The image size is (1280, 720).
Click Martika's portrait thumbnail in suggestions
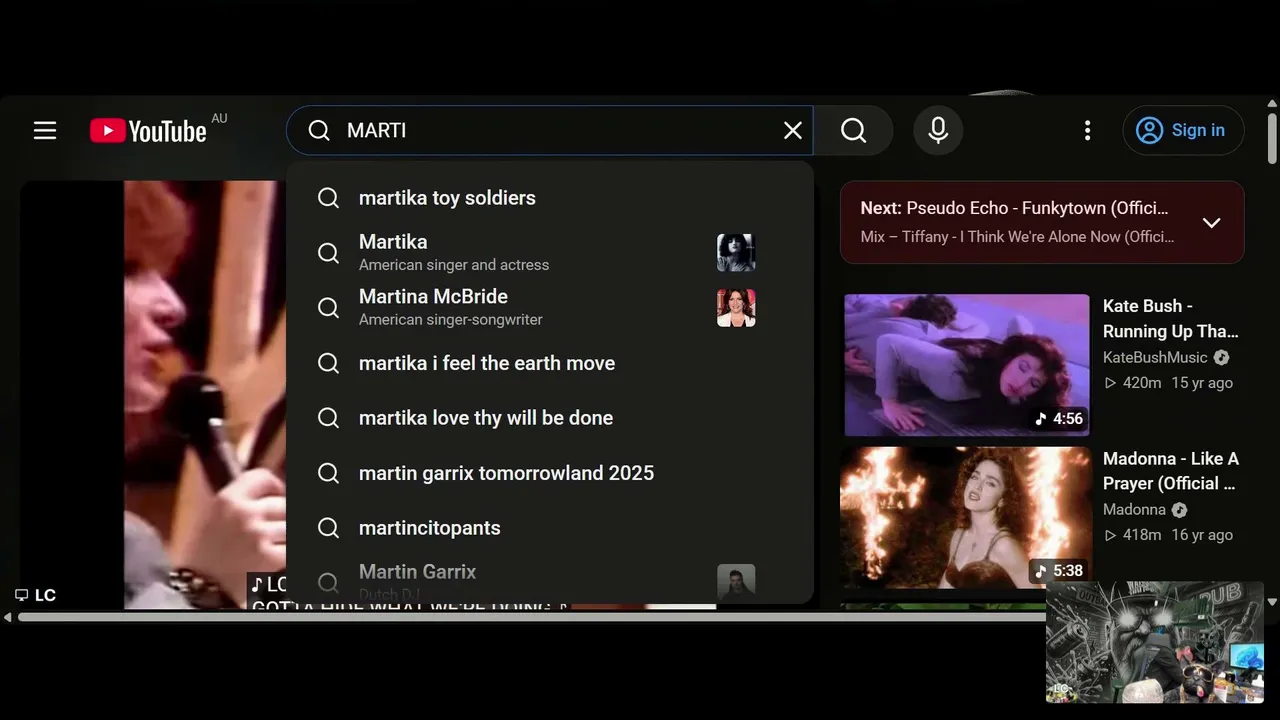coord(736,252)
